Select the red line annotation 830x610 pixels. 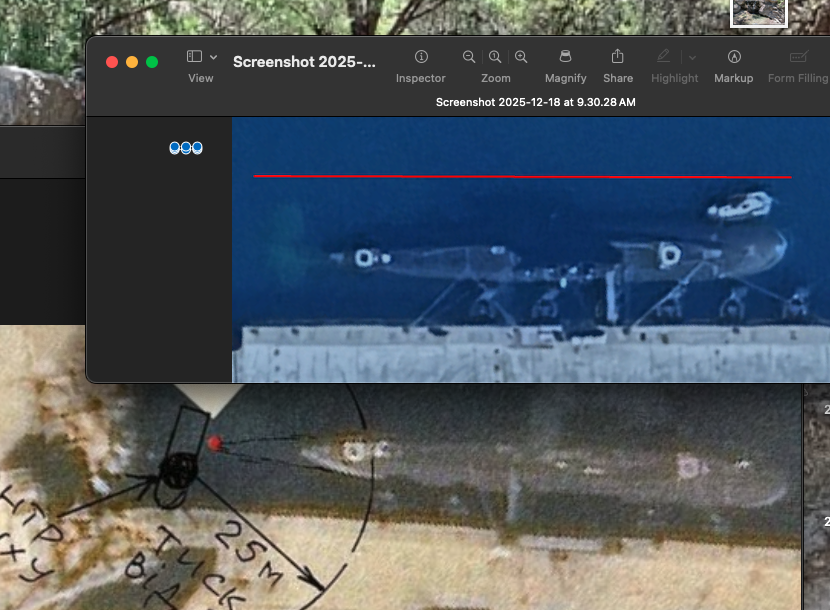(x=520, y=177)
